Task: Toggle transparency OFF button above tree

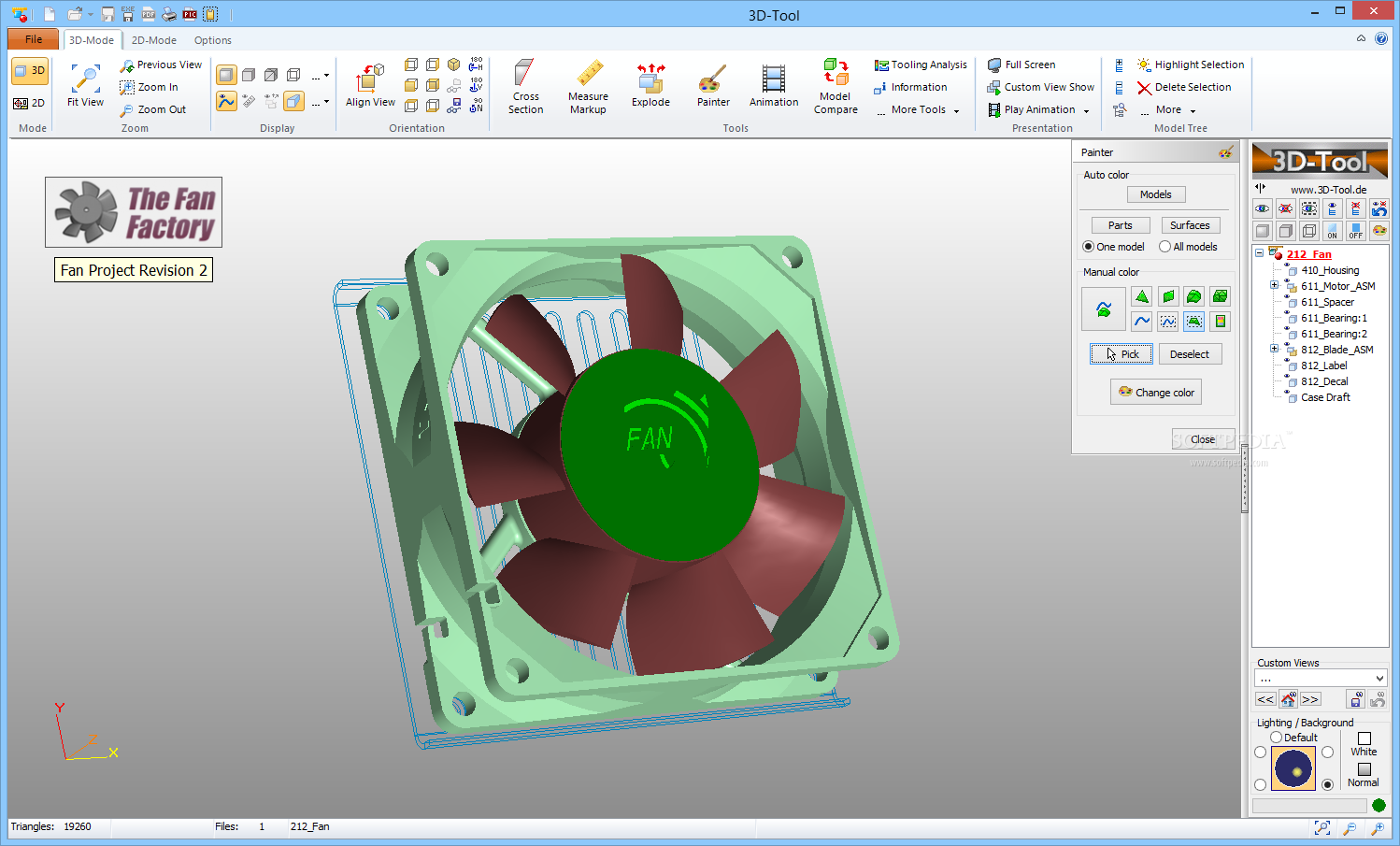Action: [x=1356, y=231]
